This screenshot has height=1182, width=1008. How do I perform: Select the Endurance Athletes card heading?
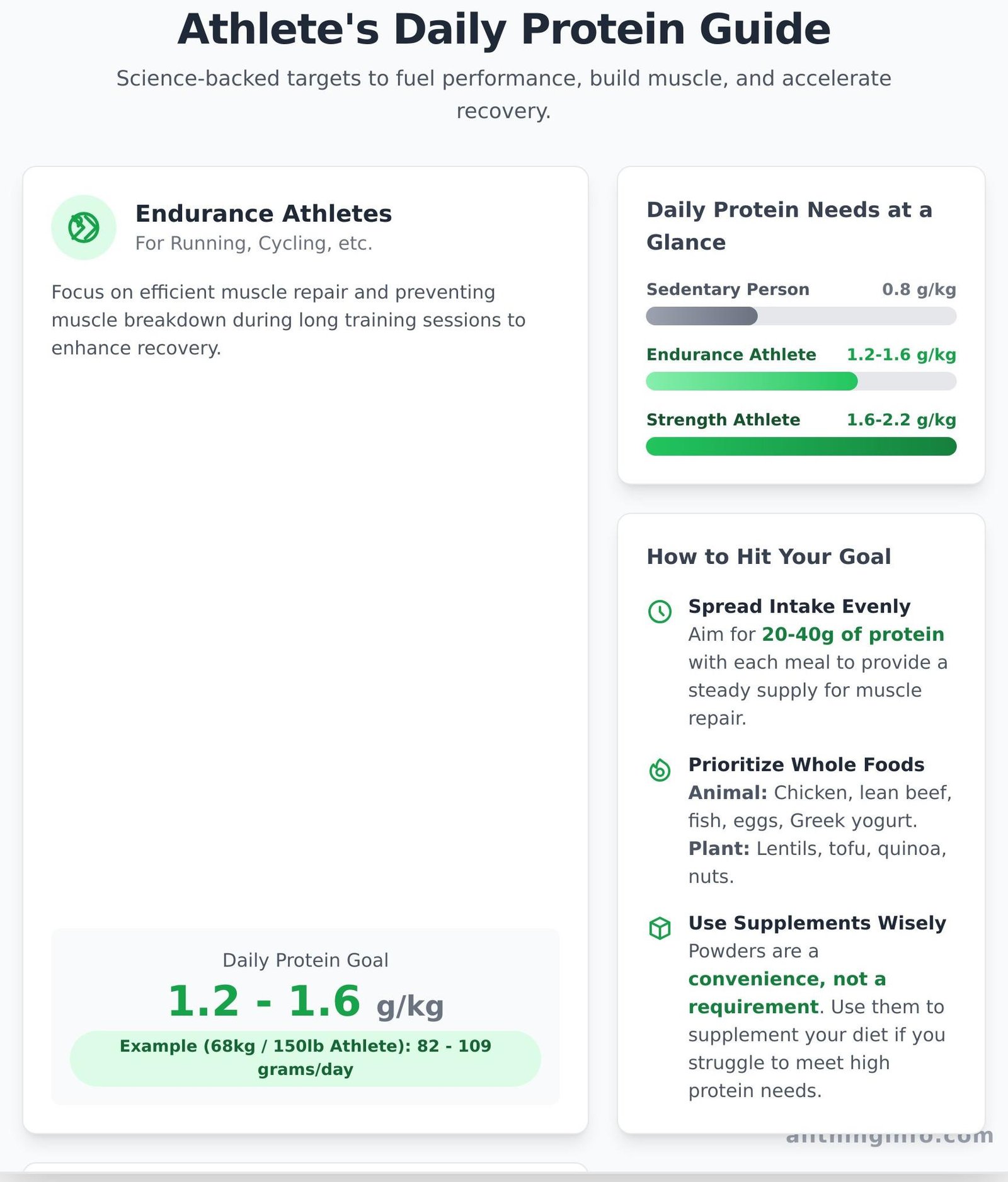pos(263,214)
